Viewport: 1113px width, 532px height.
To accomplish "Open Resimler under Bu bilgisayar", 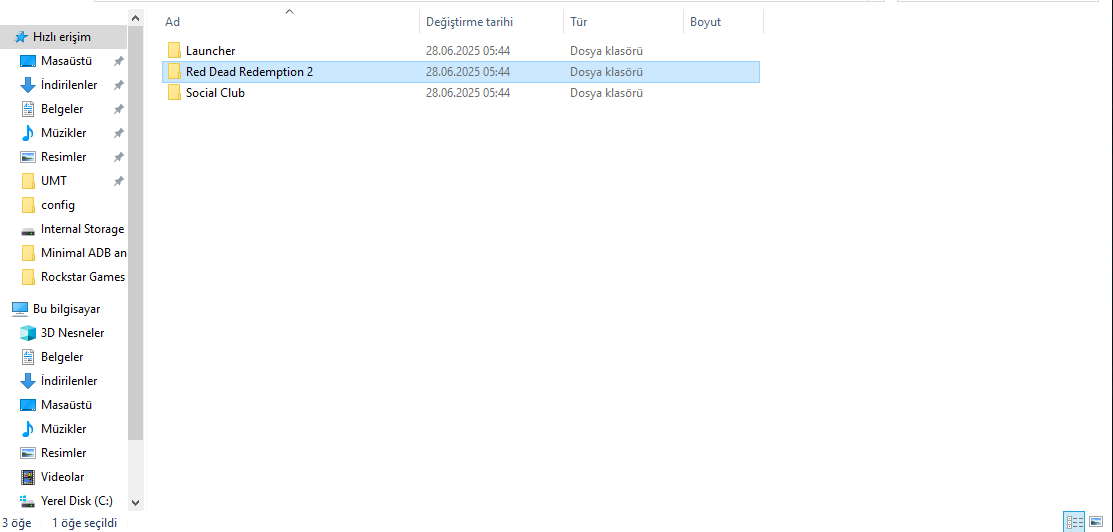I will tap(64, 452).
